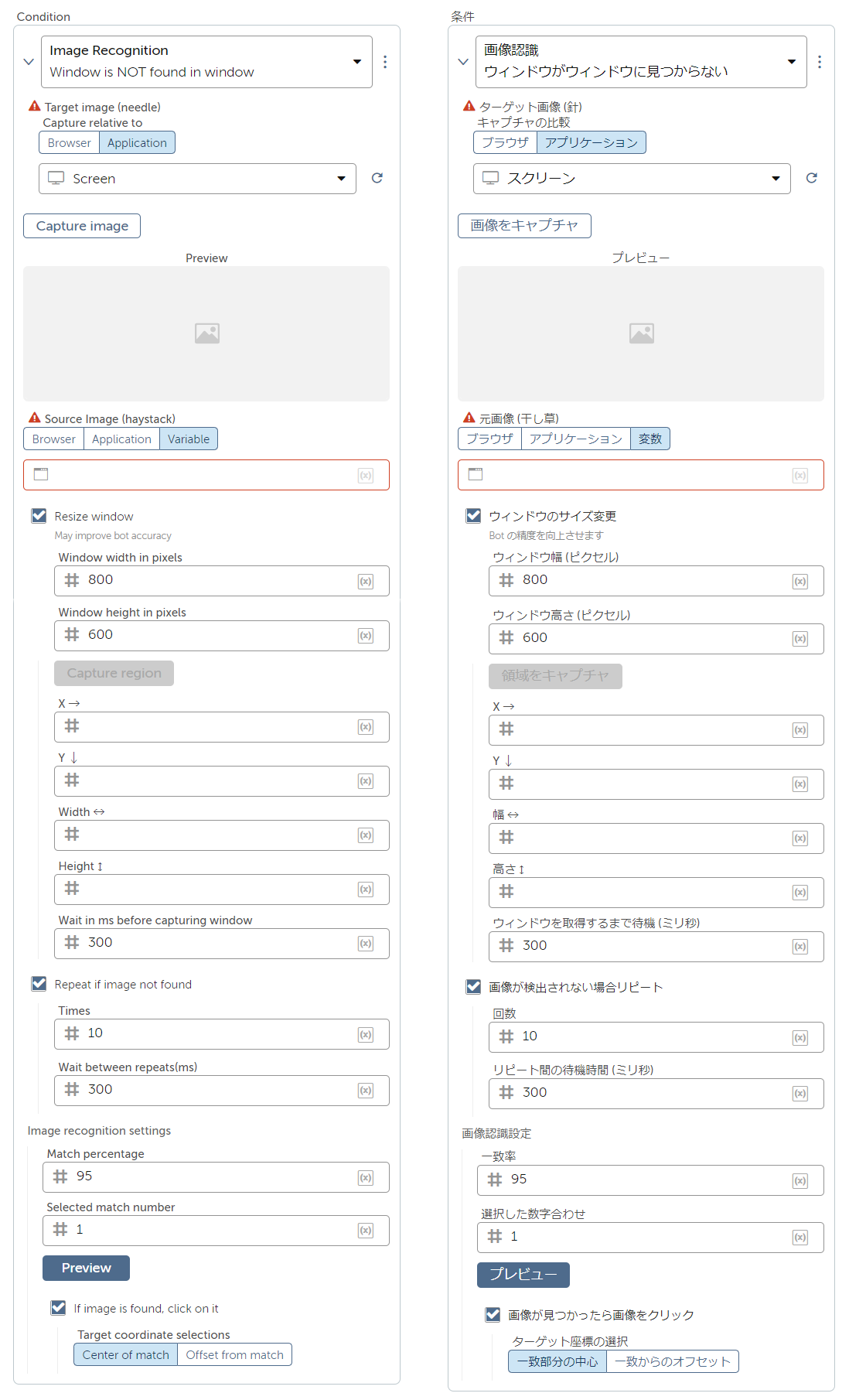
Task: Expand the Screen selection dropdown
Action: (x=197, y=178)
